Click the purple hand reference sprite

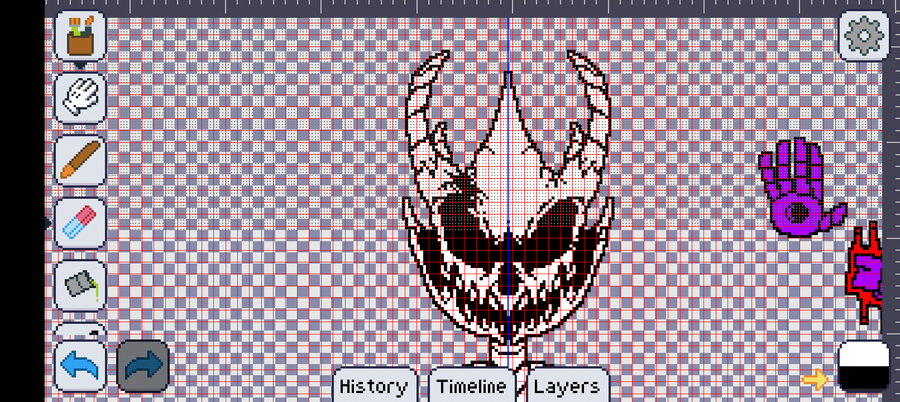click(800, 187)
